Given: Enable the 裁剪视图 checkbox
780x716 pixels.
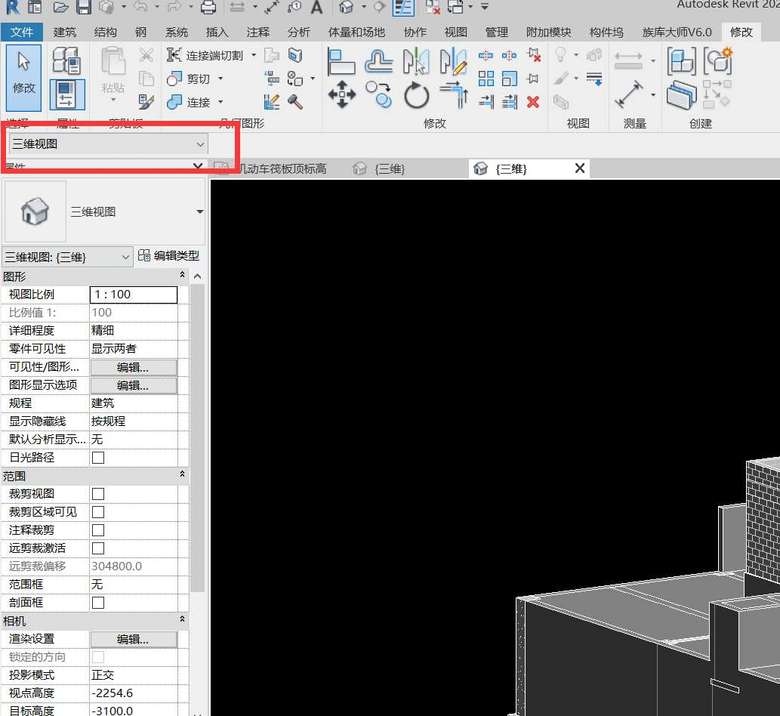Looking at the screenshot, I should (98, 494).
